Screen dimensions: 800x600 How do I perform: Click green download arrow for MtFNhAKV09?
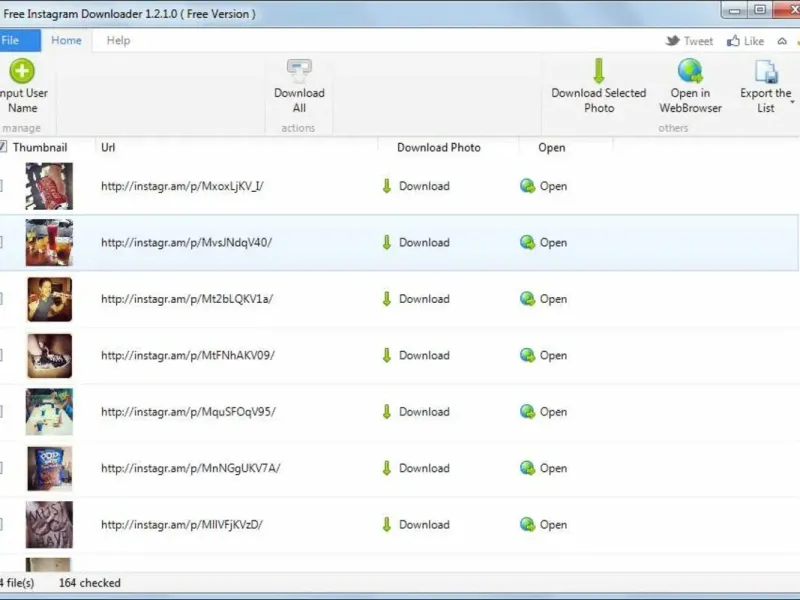(387, 355)
